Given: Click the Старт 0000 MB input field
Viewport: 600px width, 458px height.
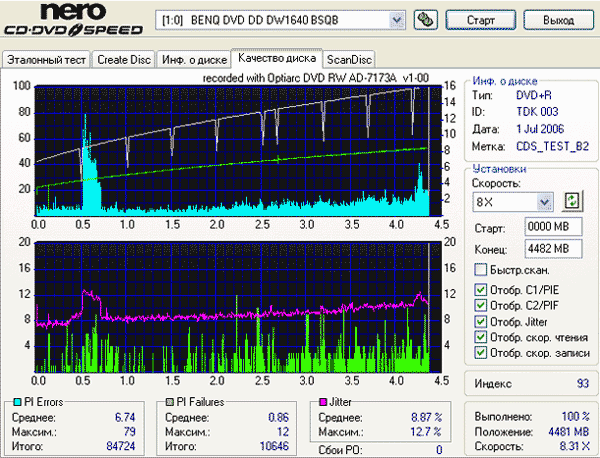Looking at the screenshot, I should pos(554,227).
